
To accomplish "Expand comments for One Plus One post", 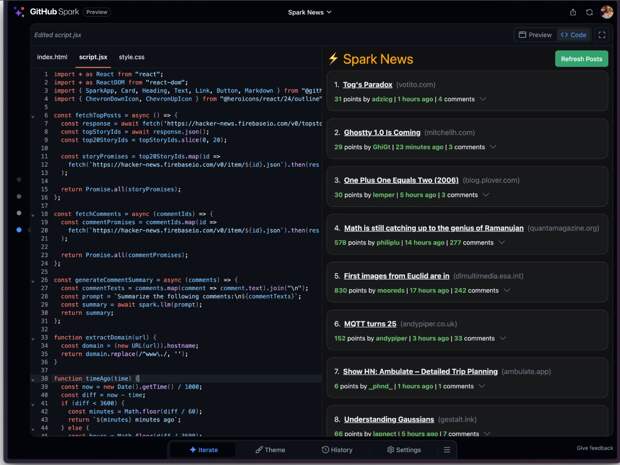I will coord(486,195).
